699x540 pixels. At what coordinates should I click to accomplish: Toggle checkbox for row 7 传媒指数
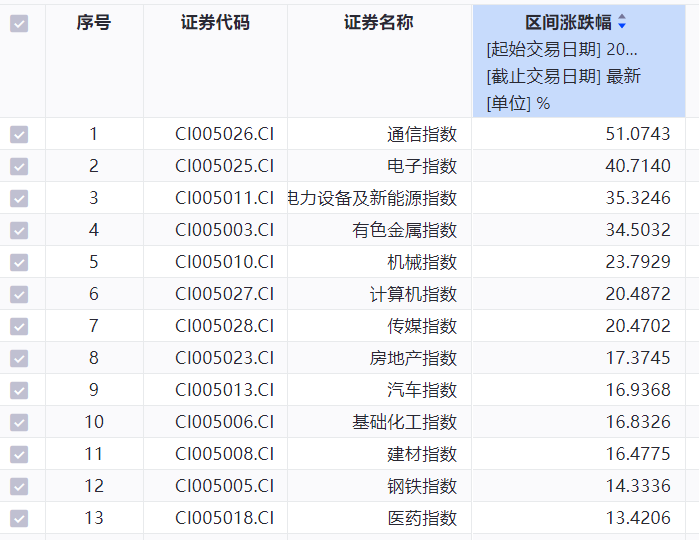(19, 326)
